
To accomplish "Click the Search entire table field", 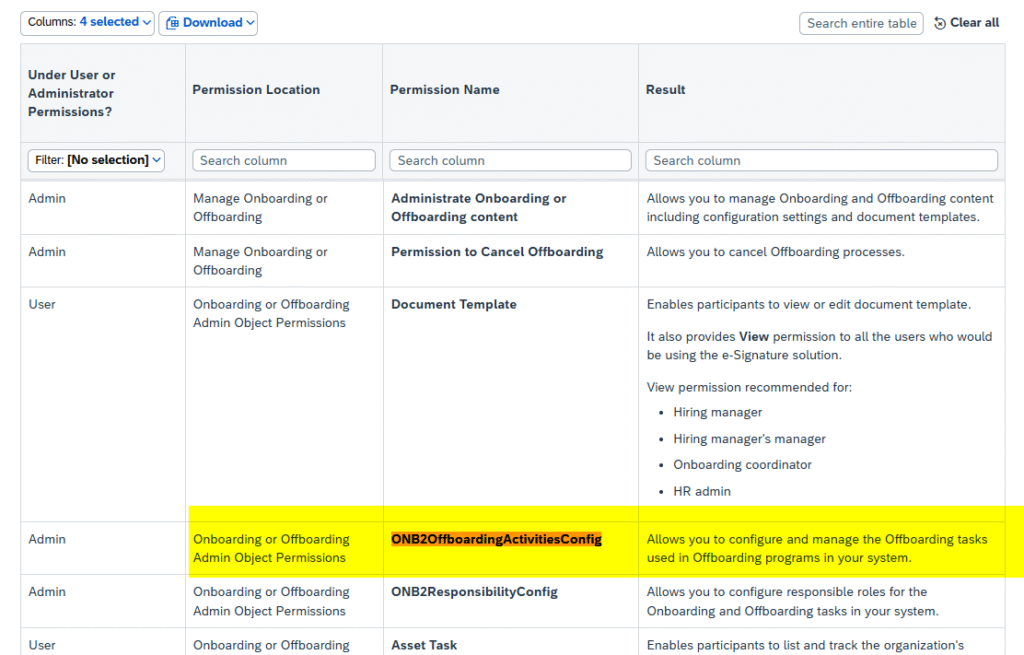I will [861, 23].
